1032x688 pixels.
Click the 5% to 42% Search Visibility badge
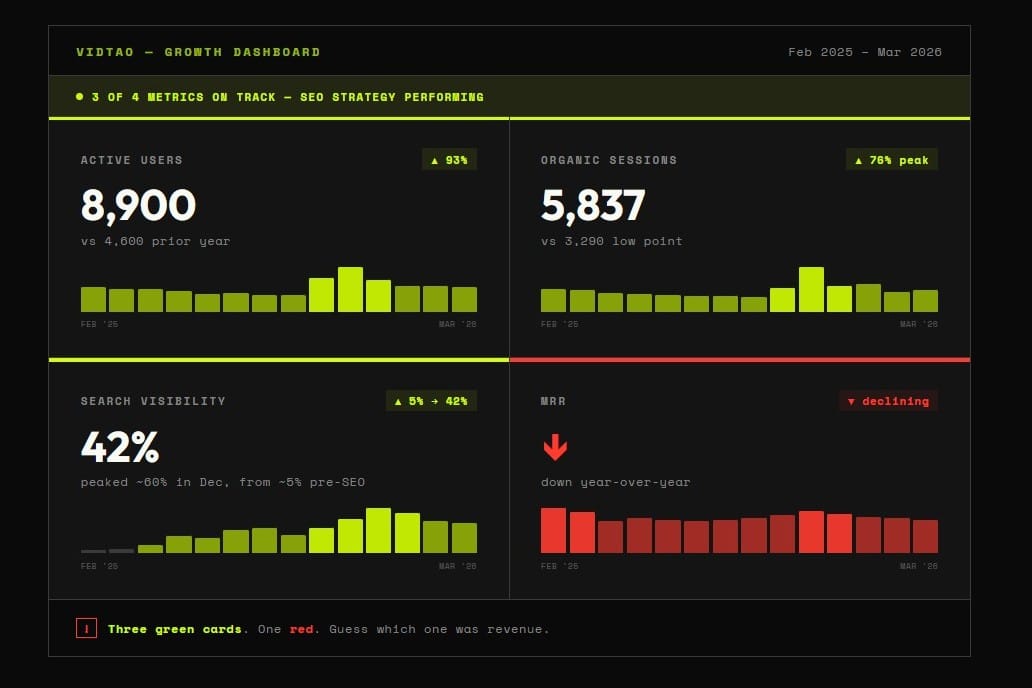[431, 401]
